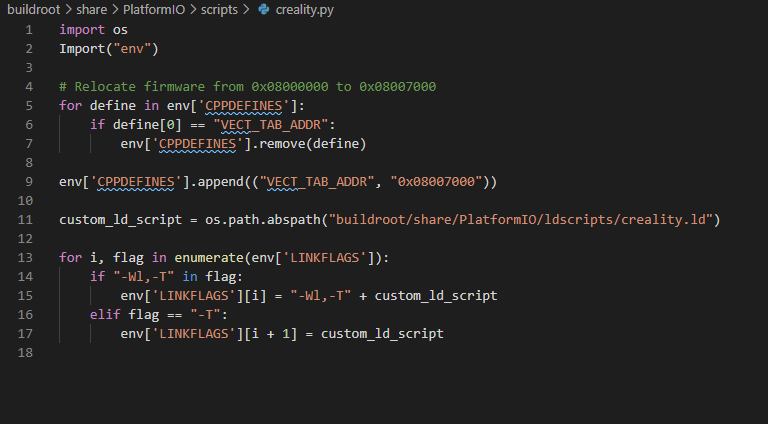Click the 'import os' statement
The image size is (768, 424).
tap(93, 30)
